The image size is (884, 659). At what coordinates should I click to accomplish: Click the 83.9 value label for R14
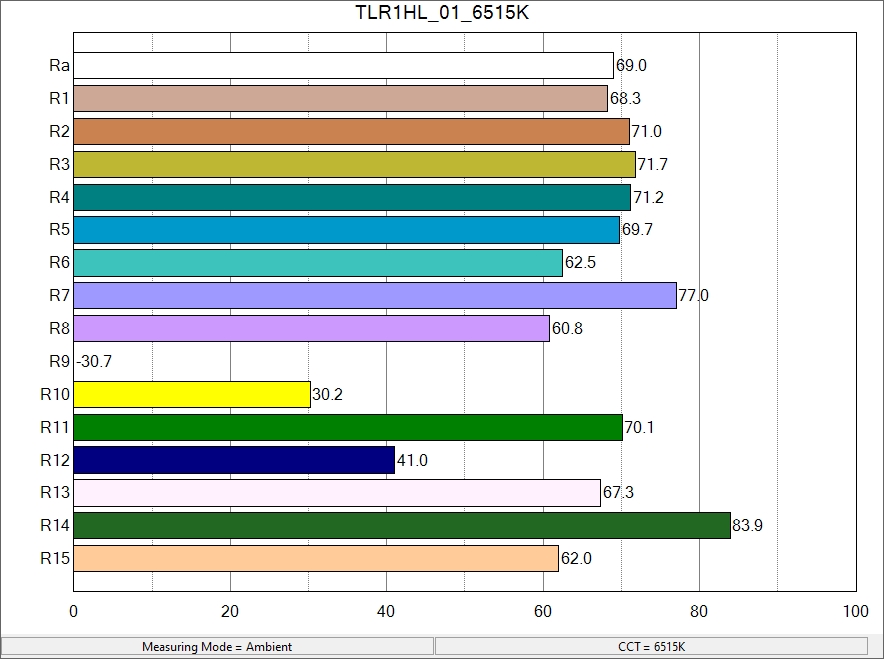pos(747,526)
